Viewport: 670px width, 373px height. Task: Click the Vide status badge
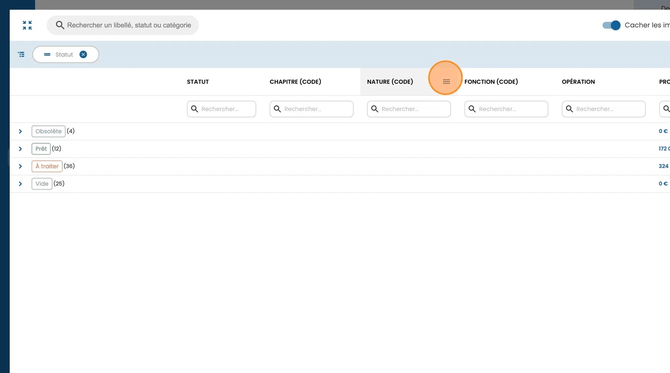42,184
